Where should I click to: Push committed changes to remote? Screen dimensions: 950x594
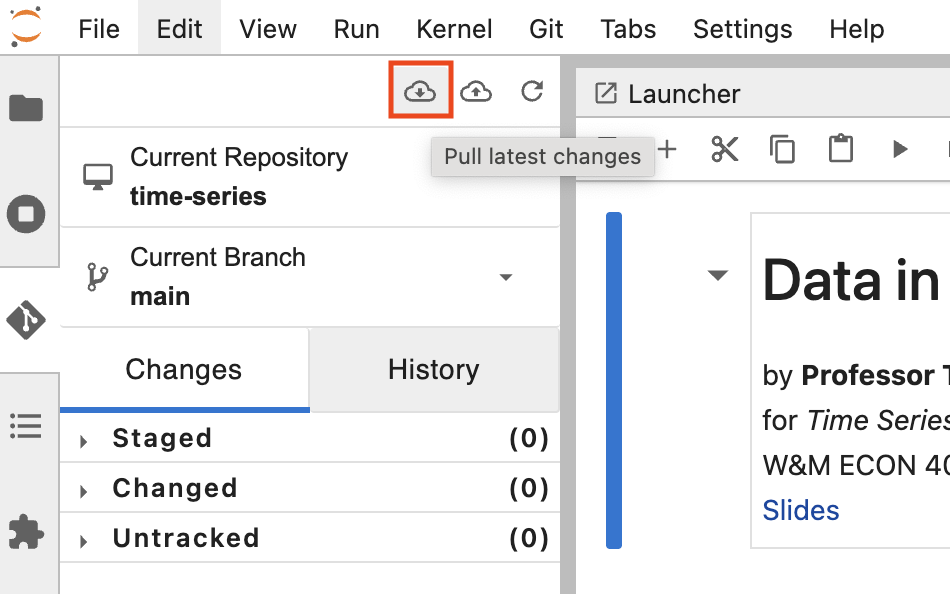[477, 91]
